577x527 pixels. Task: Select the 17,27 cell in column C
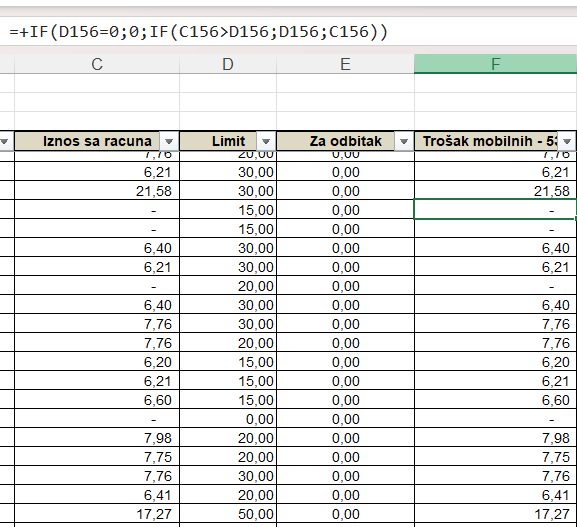click(97, 514)
